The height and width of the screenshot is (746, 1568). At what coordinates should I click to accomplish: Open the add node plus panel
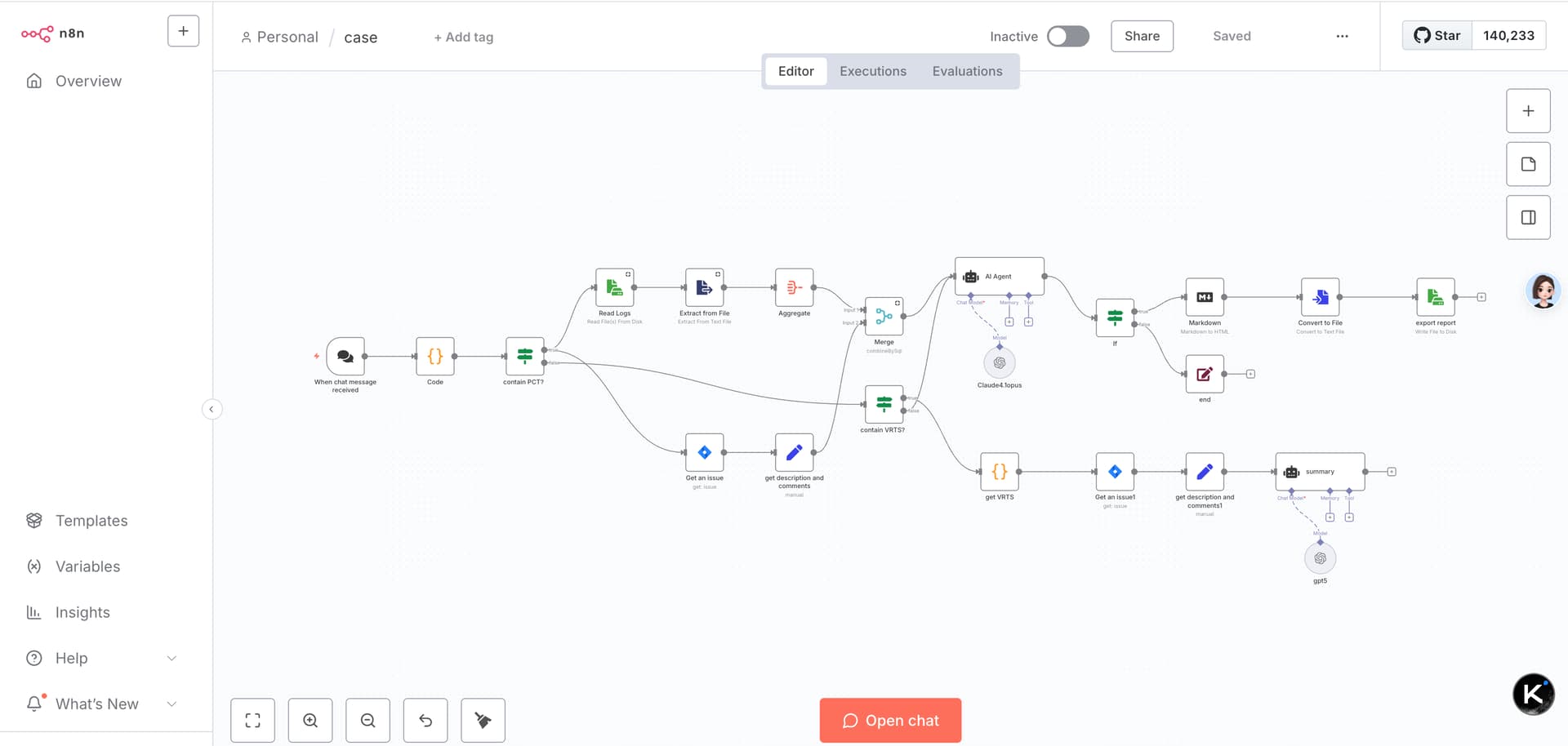(x=1528, y=111)
